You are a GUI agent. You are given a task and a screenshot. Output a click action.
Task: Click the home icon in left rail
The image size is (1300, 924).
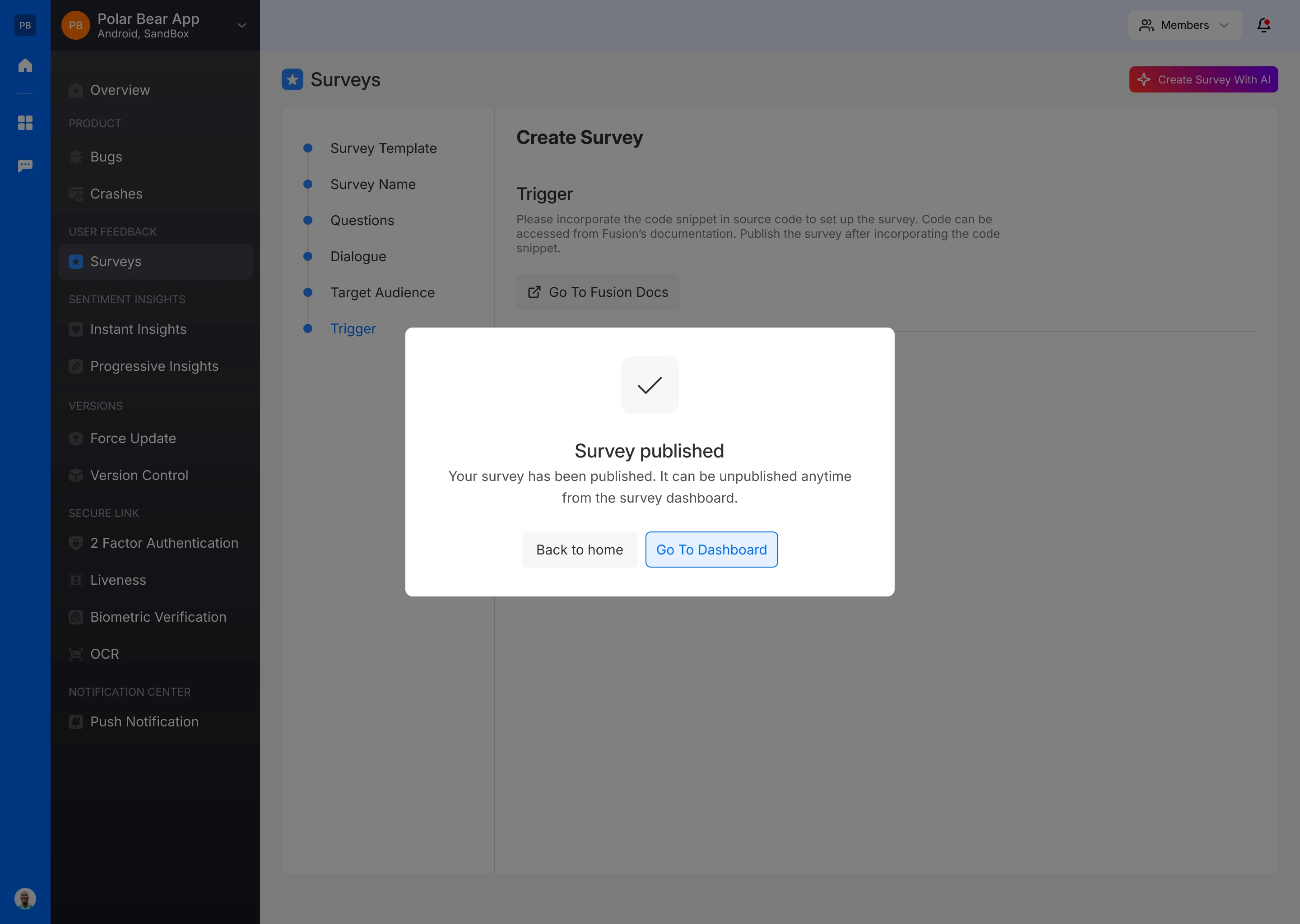25,65
